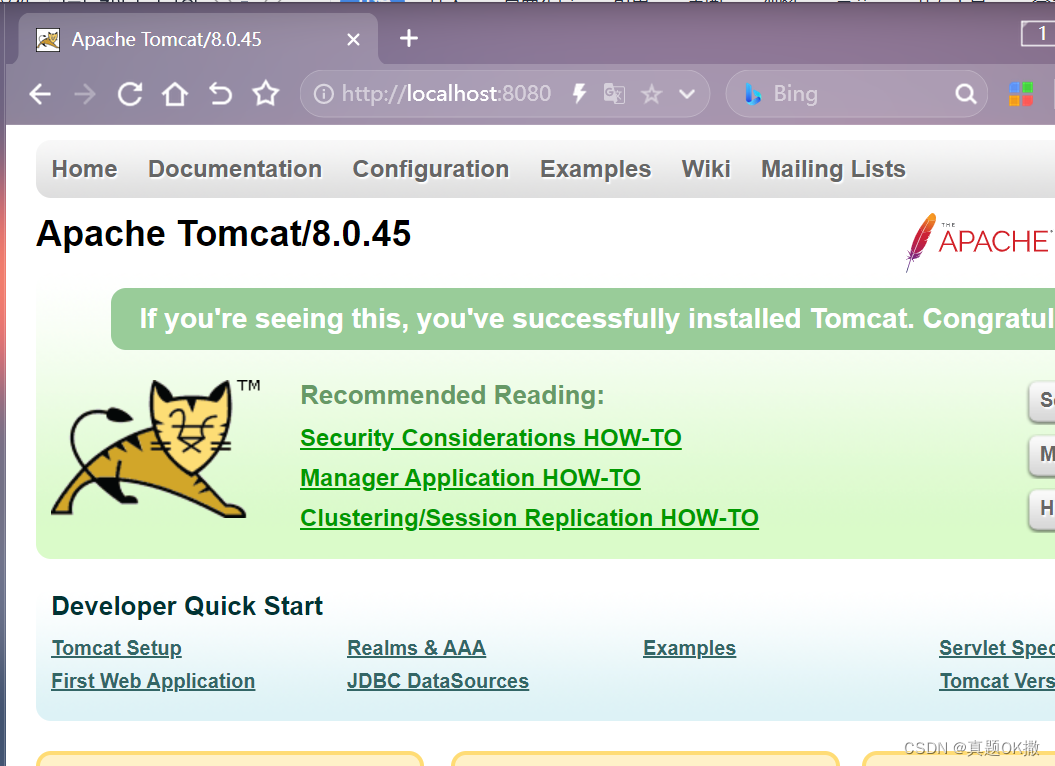Click the tab count box showing 1
This screenshot has height=766, width=1055.
click(1038, 34)
